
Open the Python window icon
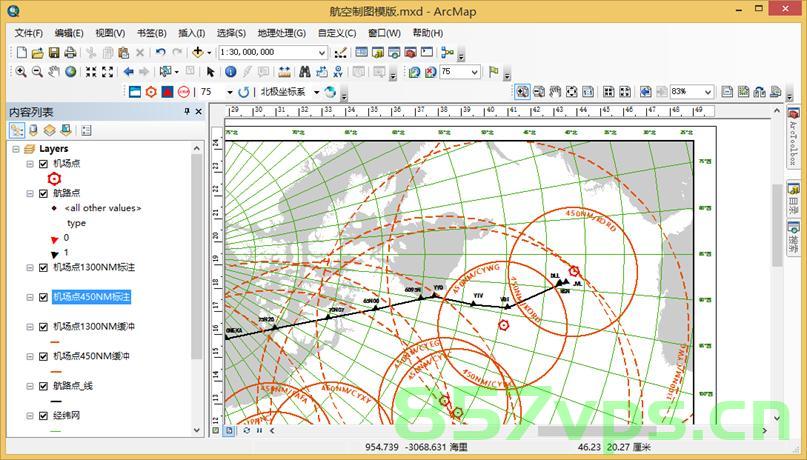coord(427,52)
